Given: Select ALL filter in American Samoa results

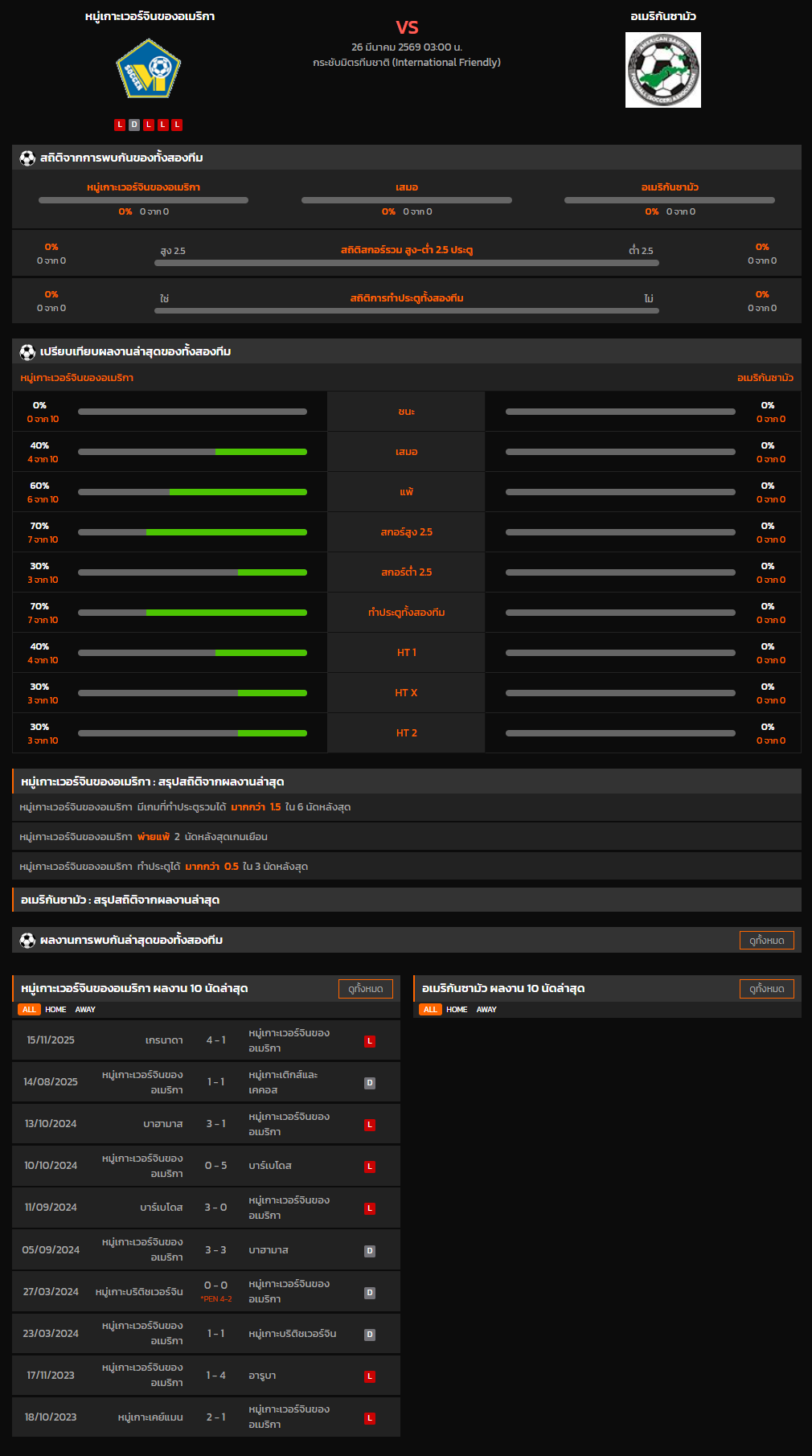Looking at the screenshot, I should pyautogui.click(x=430, y=1010).
